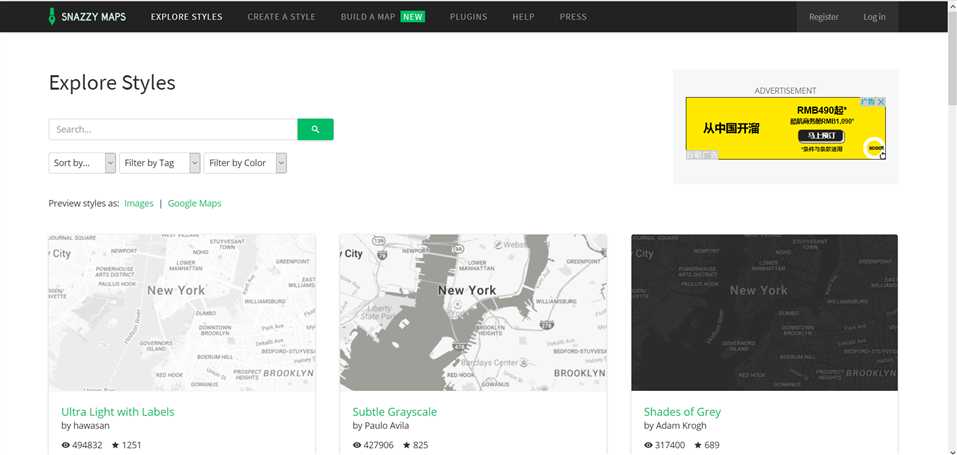Click the favorites count 825
The height and width of the screenshot is (455, 957).
(421, 445)
